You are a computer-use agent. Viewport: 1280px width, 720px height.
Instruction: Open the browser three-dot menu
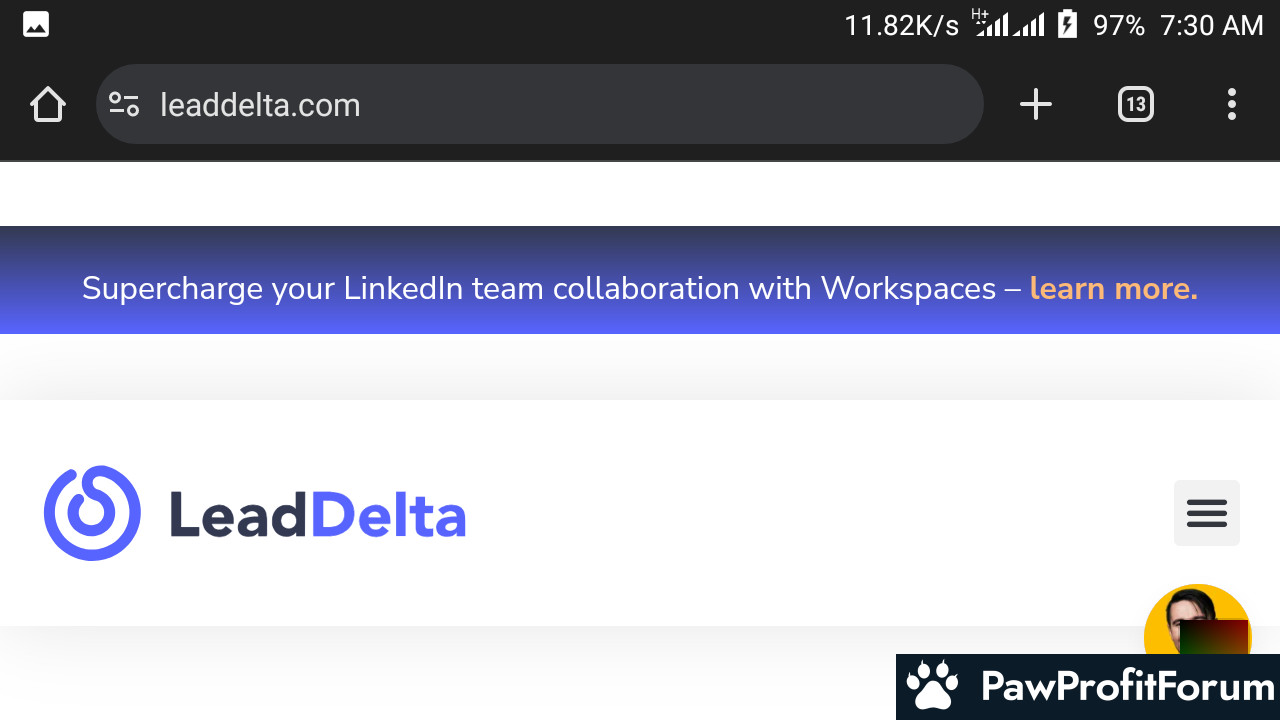point(1232,104)
